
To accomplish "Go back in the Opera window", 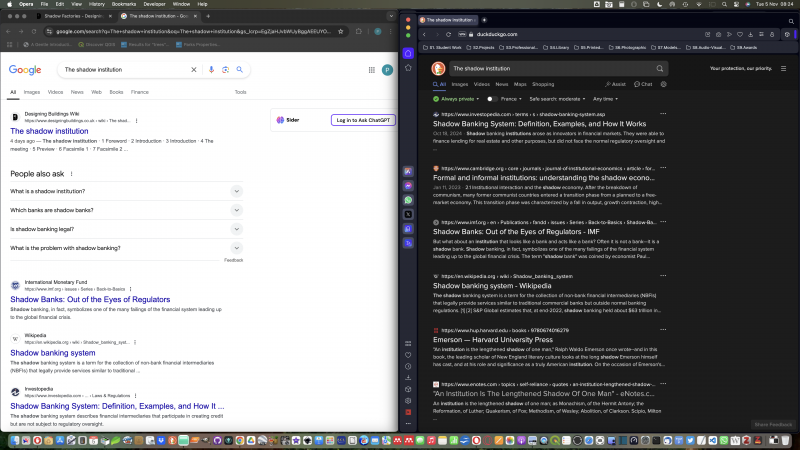I will [424, 34].
